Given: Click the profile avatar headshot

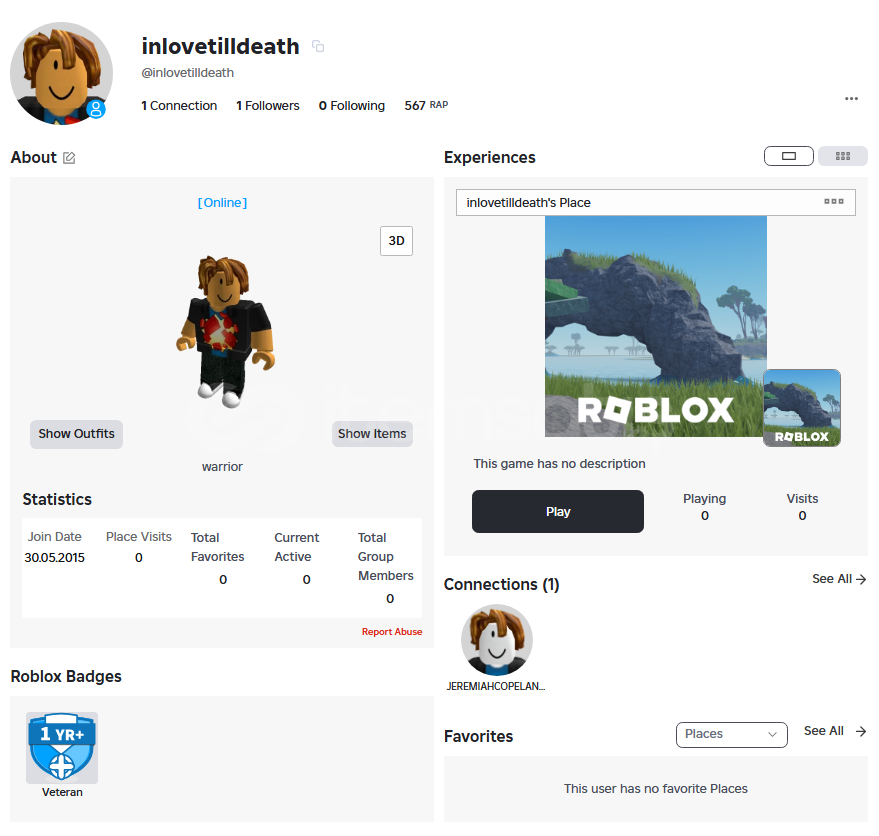Looking at the screenshot, I should 62,73.
